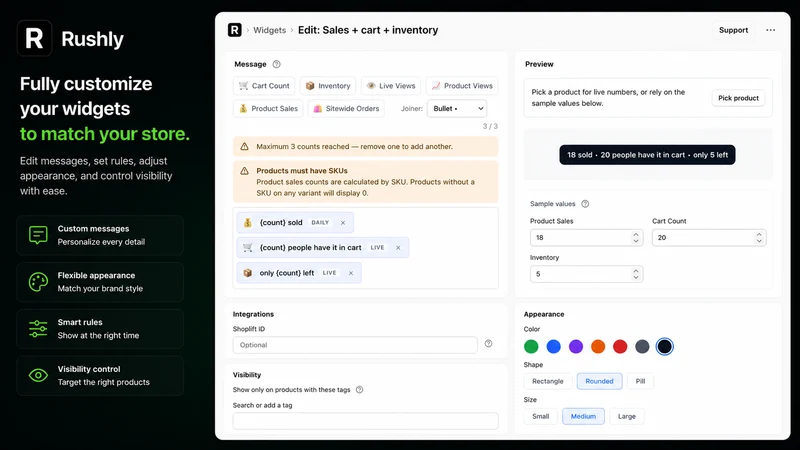Click the cart icon on cart chip
Screen dimensions: 800x450
click(248, 247)
